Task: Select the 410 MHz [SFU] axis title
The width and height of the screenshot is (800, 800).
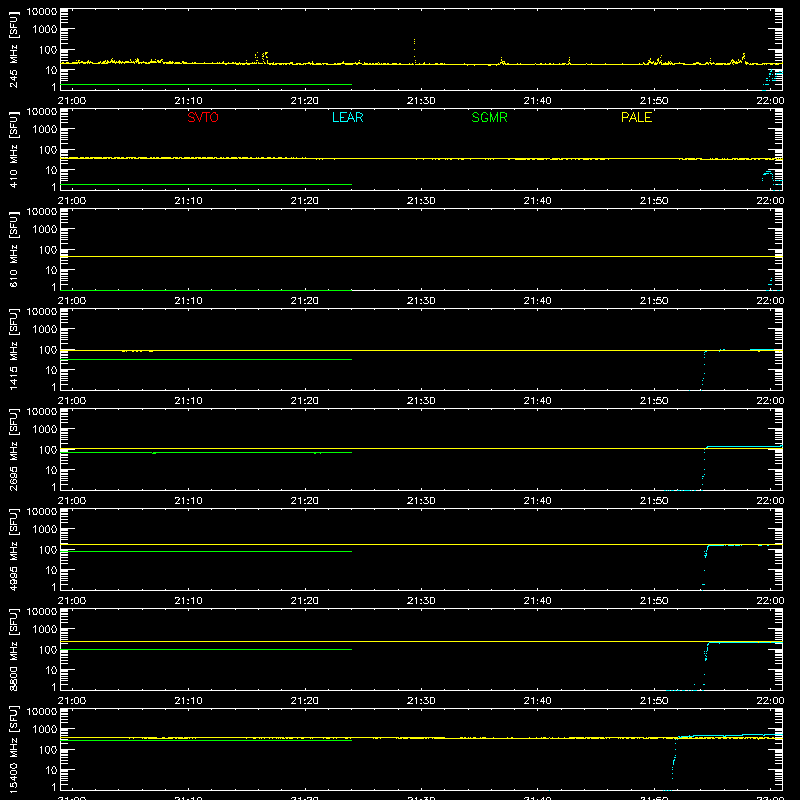Action: coord(13,150)
